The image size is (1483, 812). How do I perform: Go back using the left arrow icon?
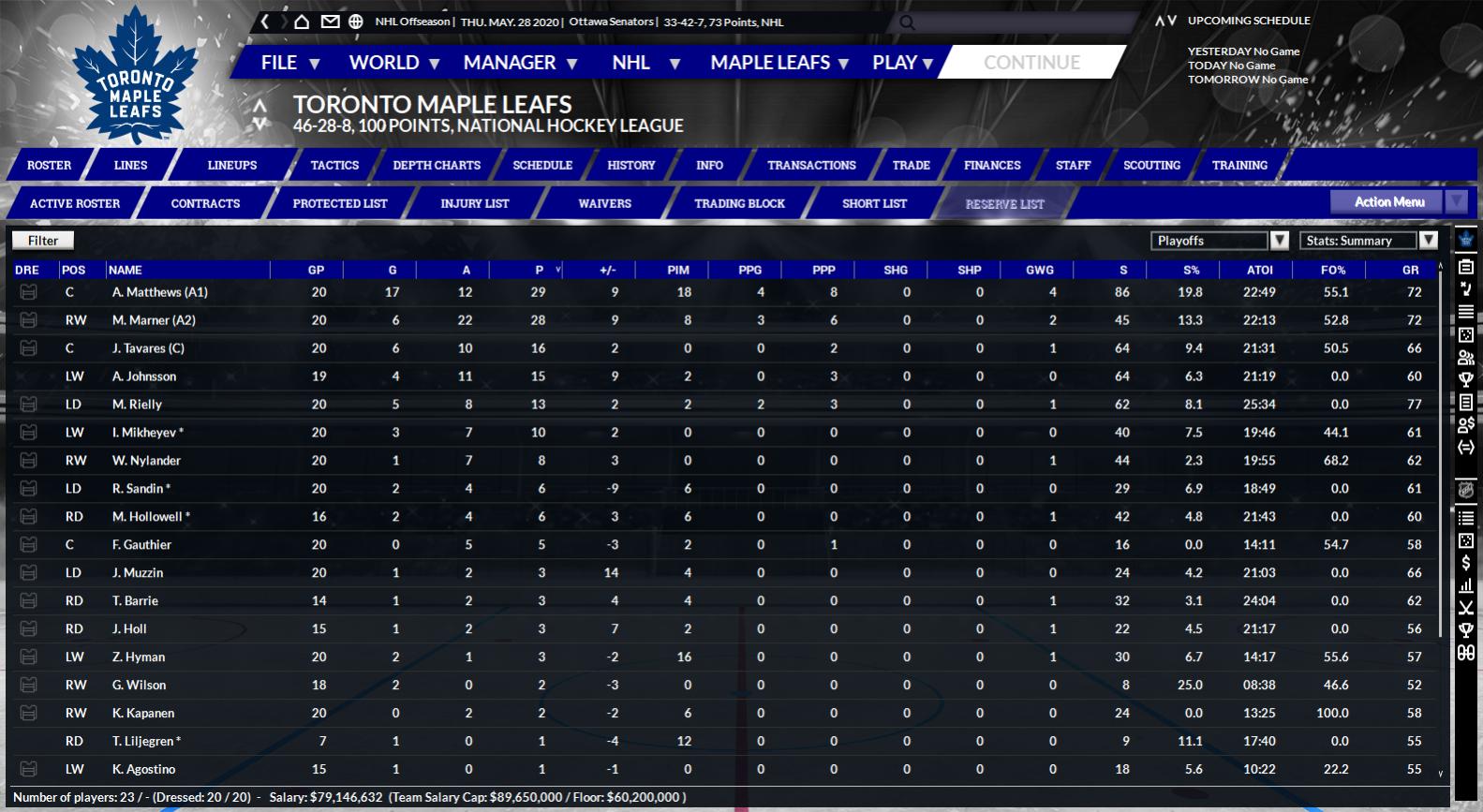[x=265, y=22]
